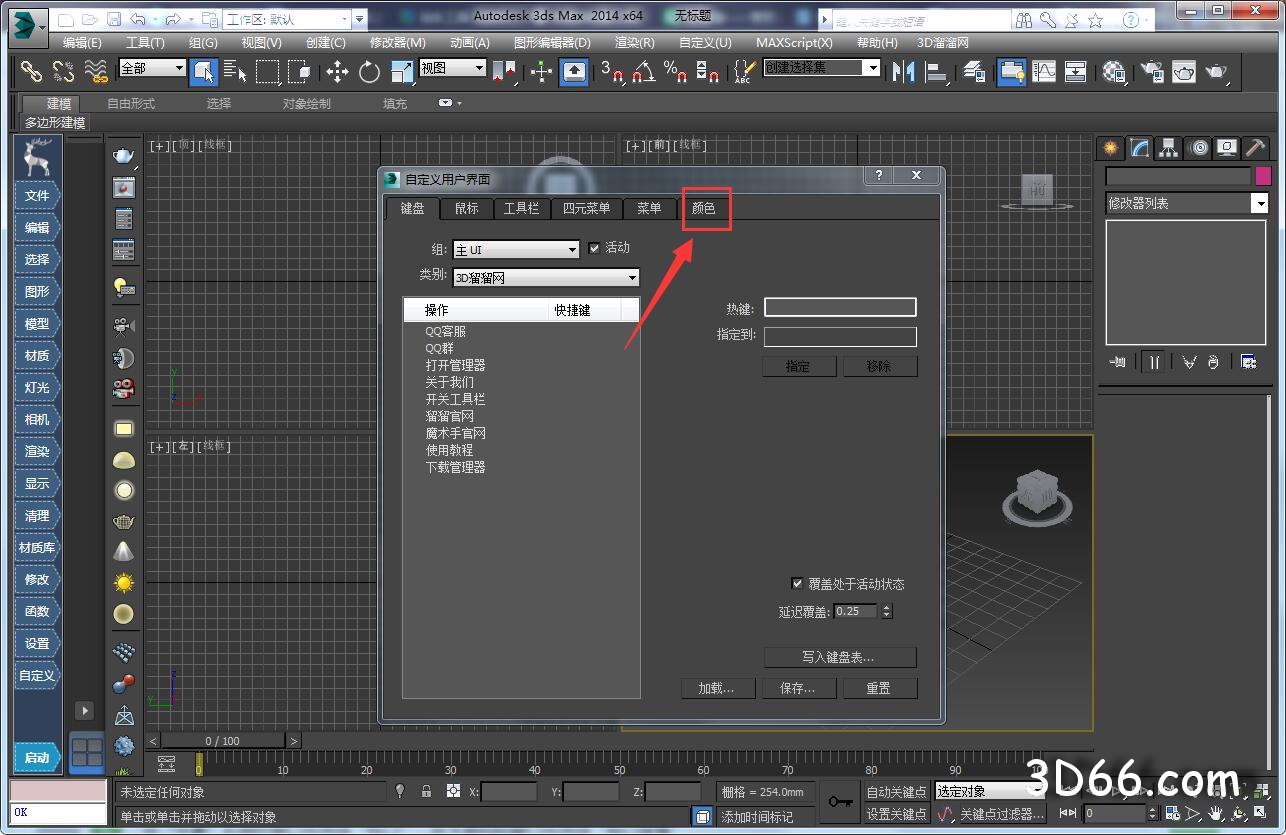Open Material Editor sphere icon (材质编辑器)

point(1114,71)
